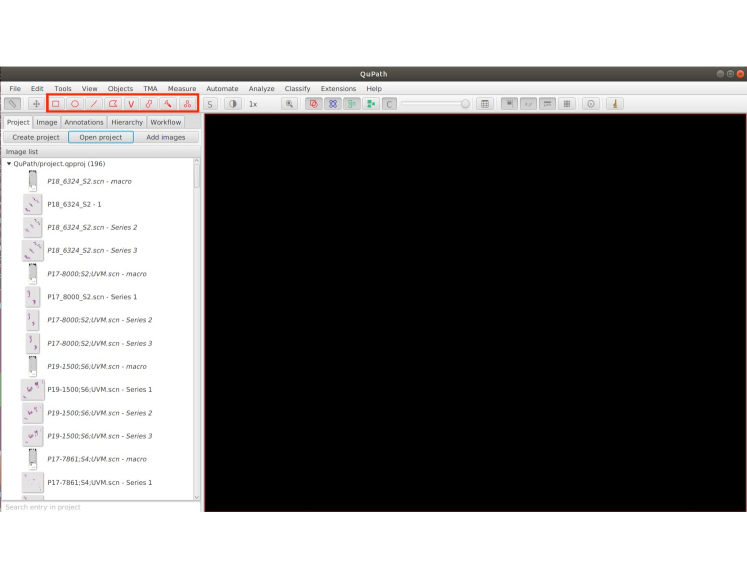The width and height of the screenshot is (747, 578).
Task: Open the Measure menu
Action: click(182, 89)
